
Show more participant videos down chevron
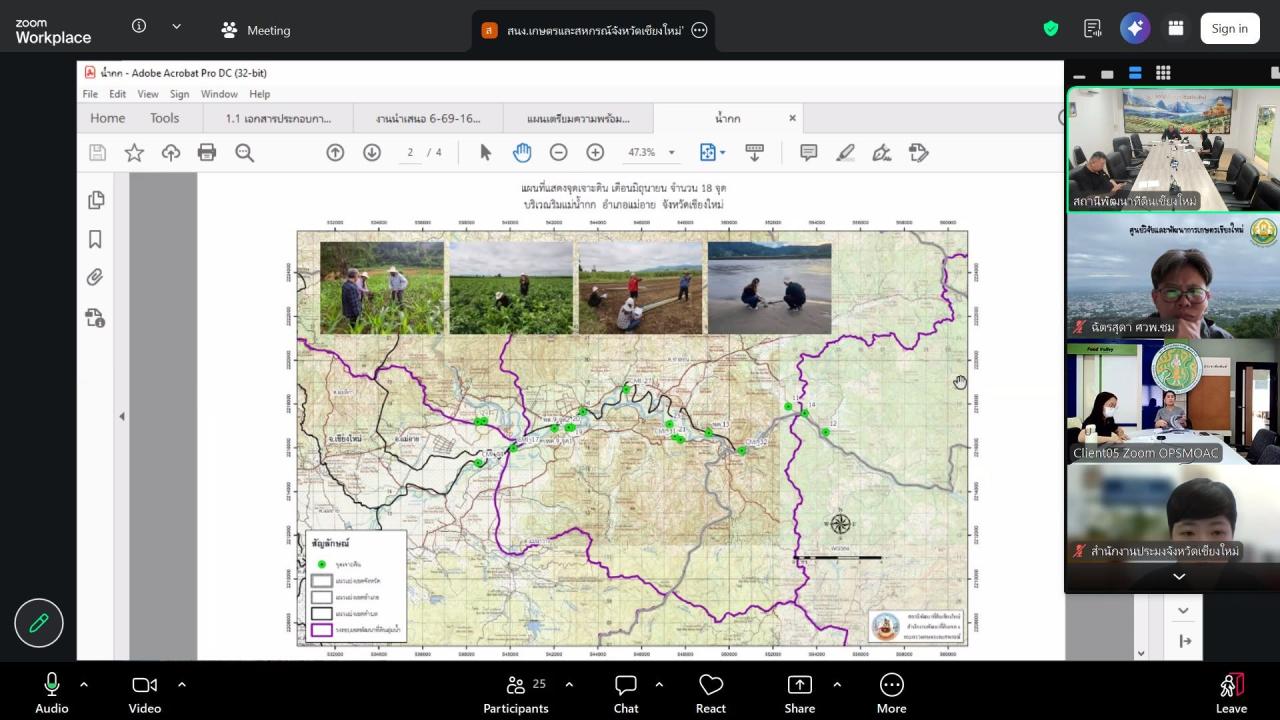(x=1179, y=577)
